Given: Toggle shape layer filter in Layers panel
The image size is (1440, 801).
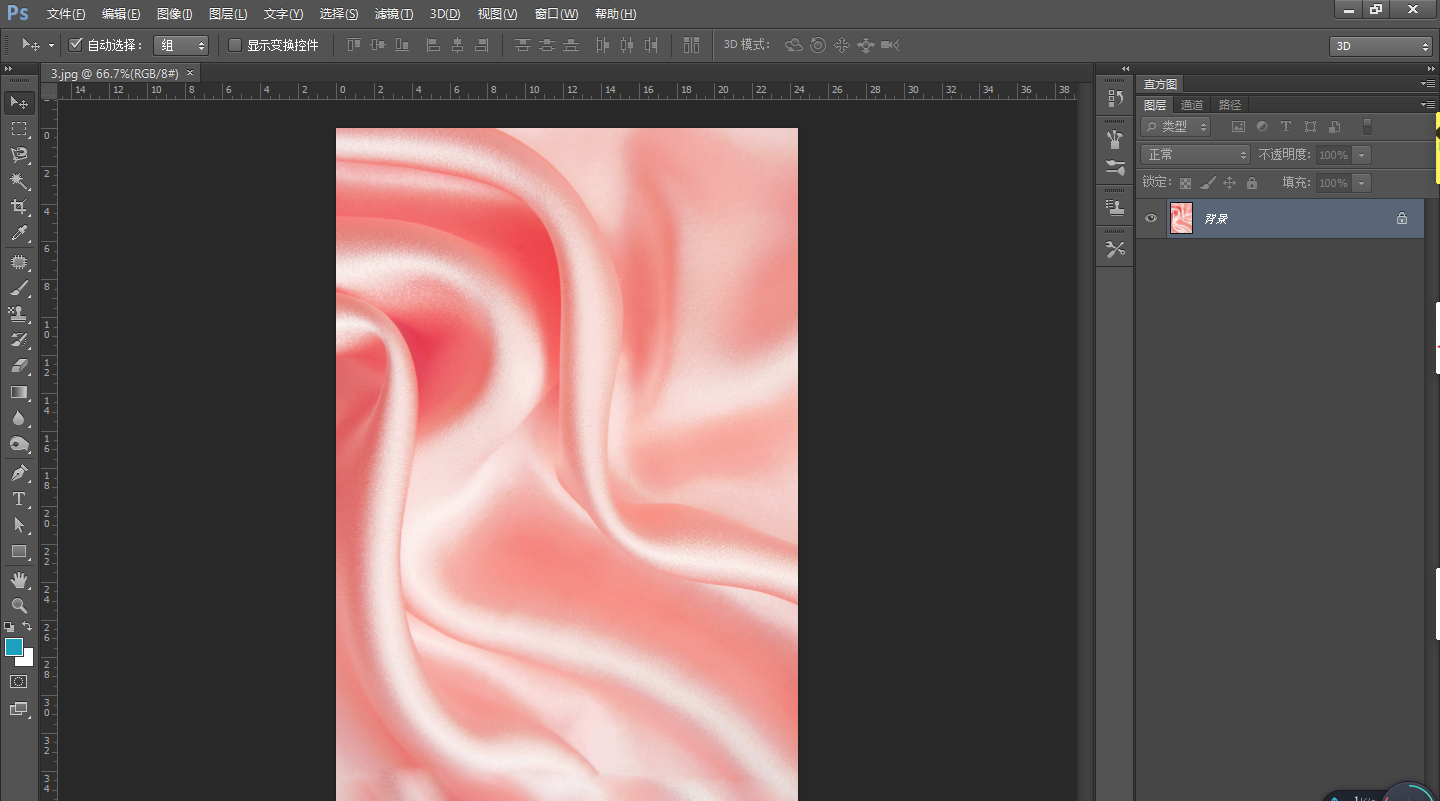Looking at the screenshot, I should [x=1310, y=127].
